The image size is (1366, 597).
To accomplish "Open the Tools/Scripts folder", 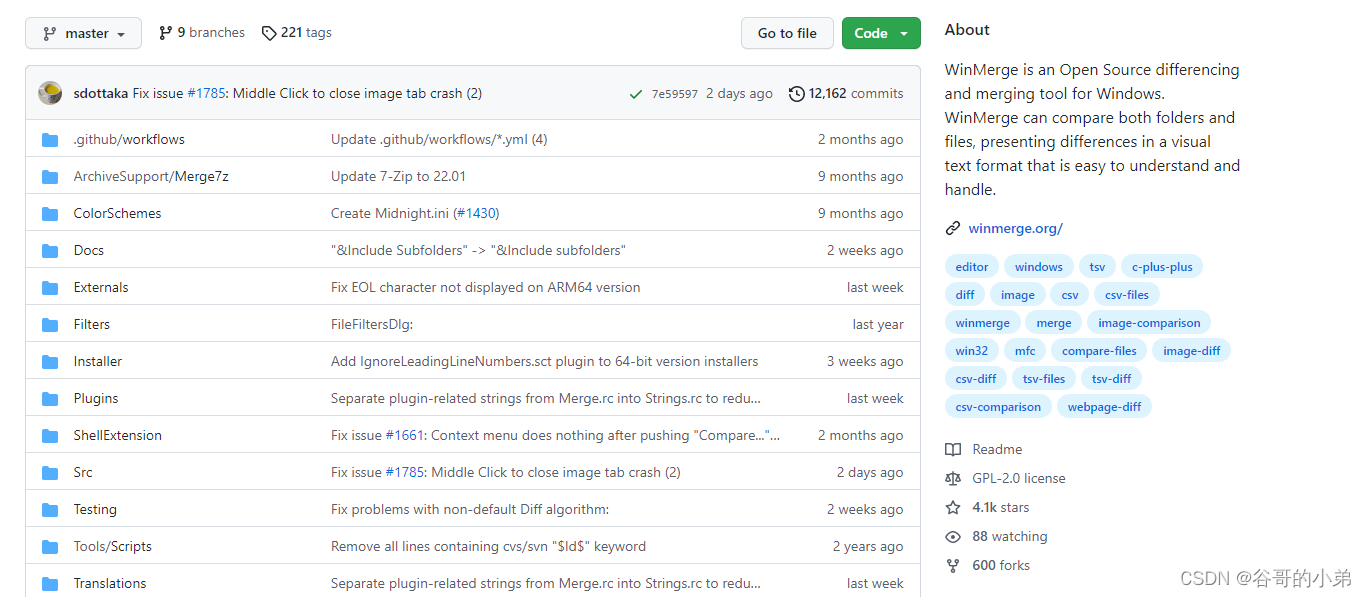I will tap(113, 547).
